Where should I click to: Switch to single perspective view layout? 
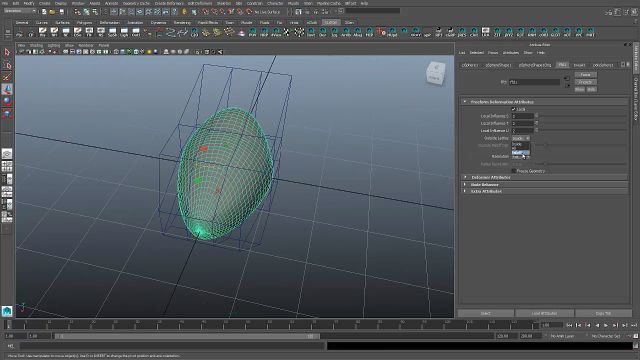pyautogui.click(x=7, y=154)
